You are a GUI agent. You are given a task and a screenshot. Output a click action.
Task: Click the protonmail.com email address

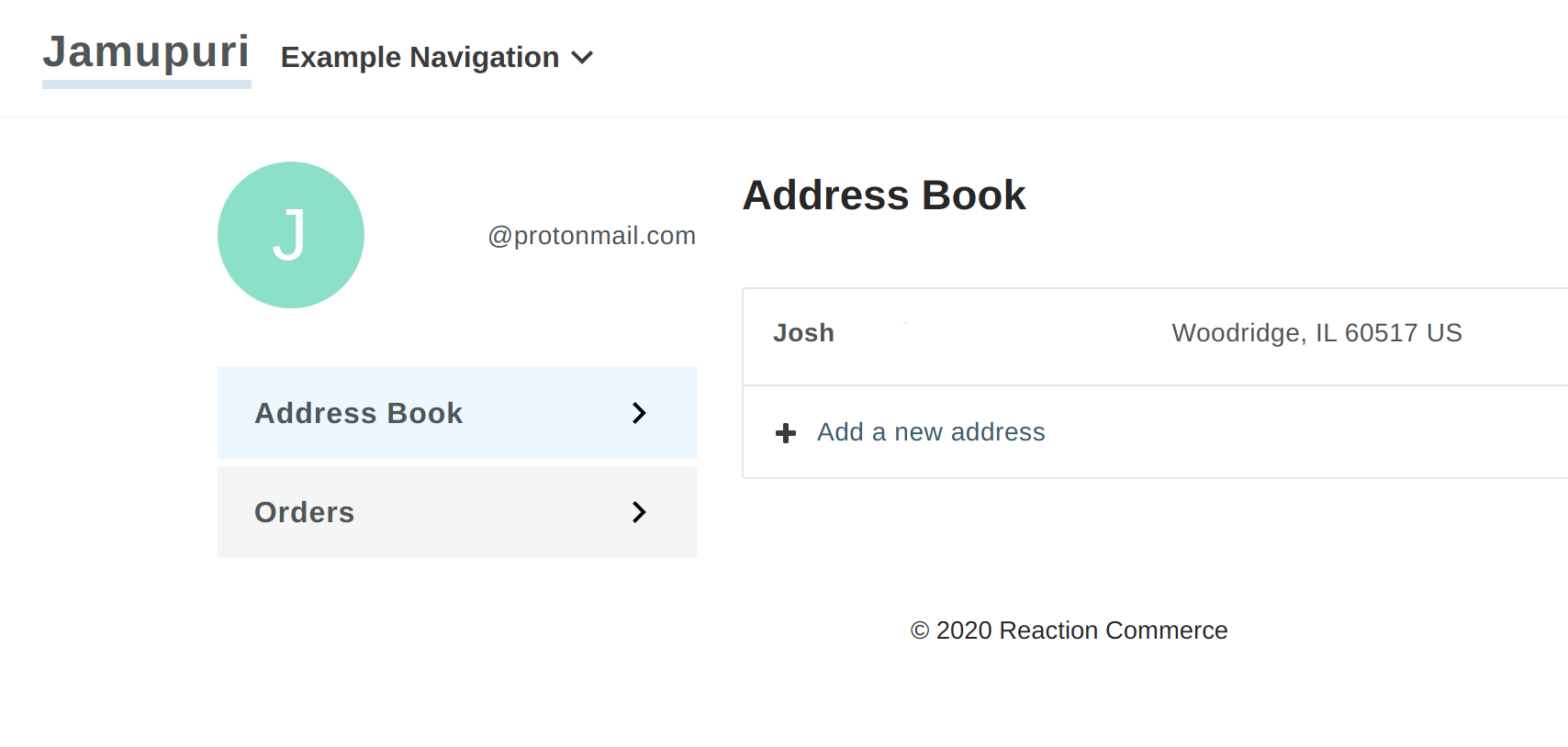592,235
